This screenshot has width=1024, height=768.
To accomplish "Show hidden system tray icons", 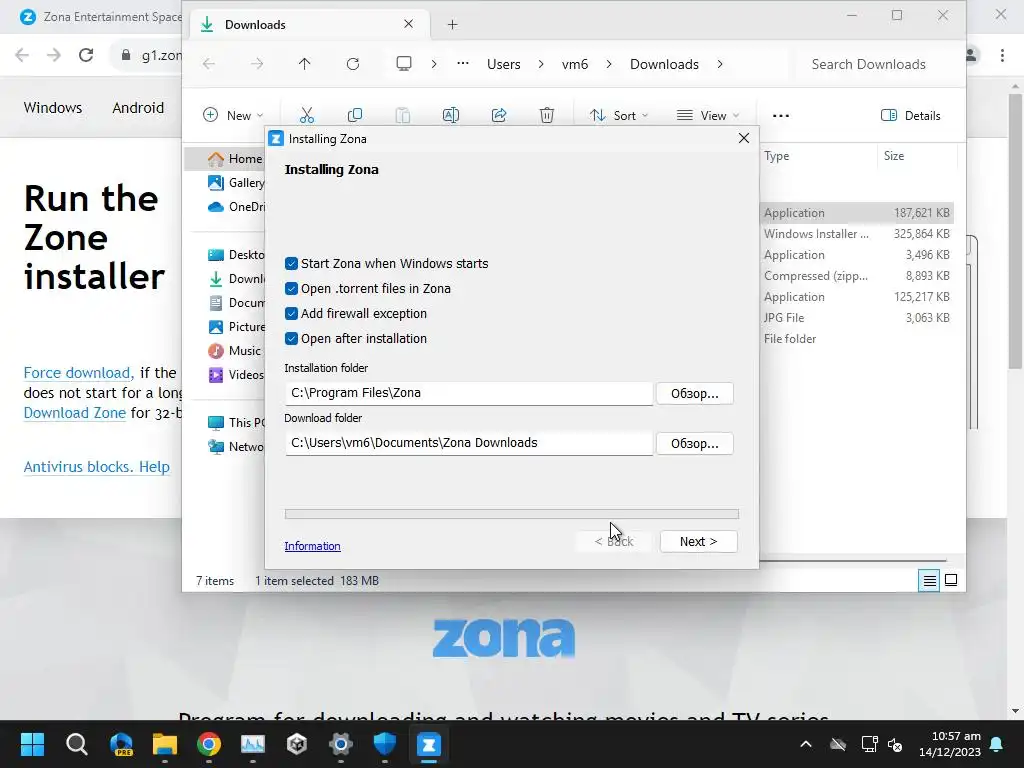I will click(x=806, y=744).
